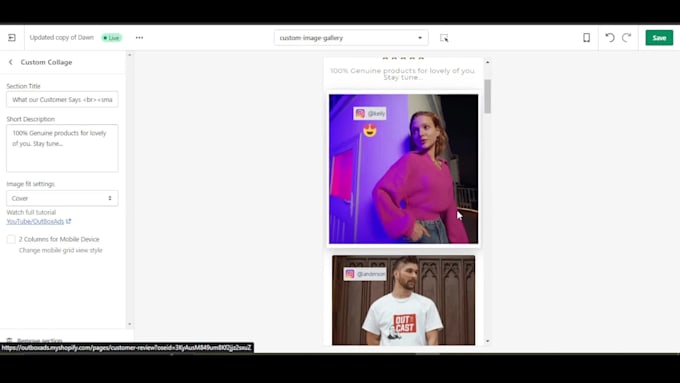This screenshot has height=383, width=680.
Task: Click the woman in pink sweater image
Action: (x=403, y=169)
